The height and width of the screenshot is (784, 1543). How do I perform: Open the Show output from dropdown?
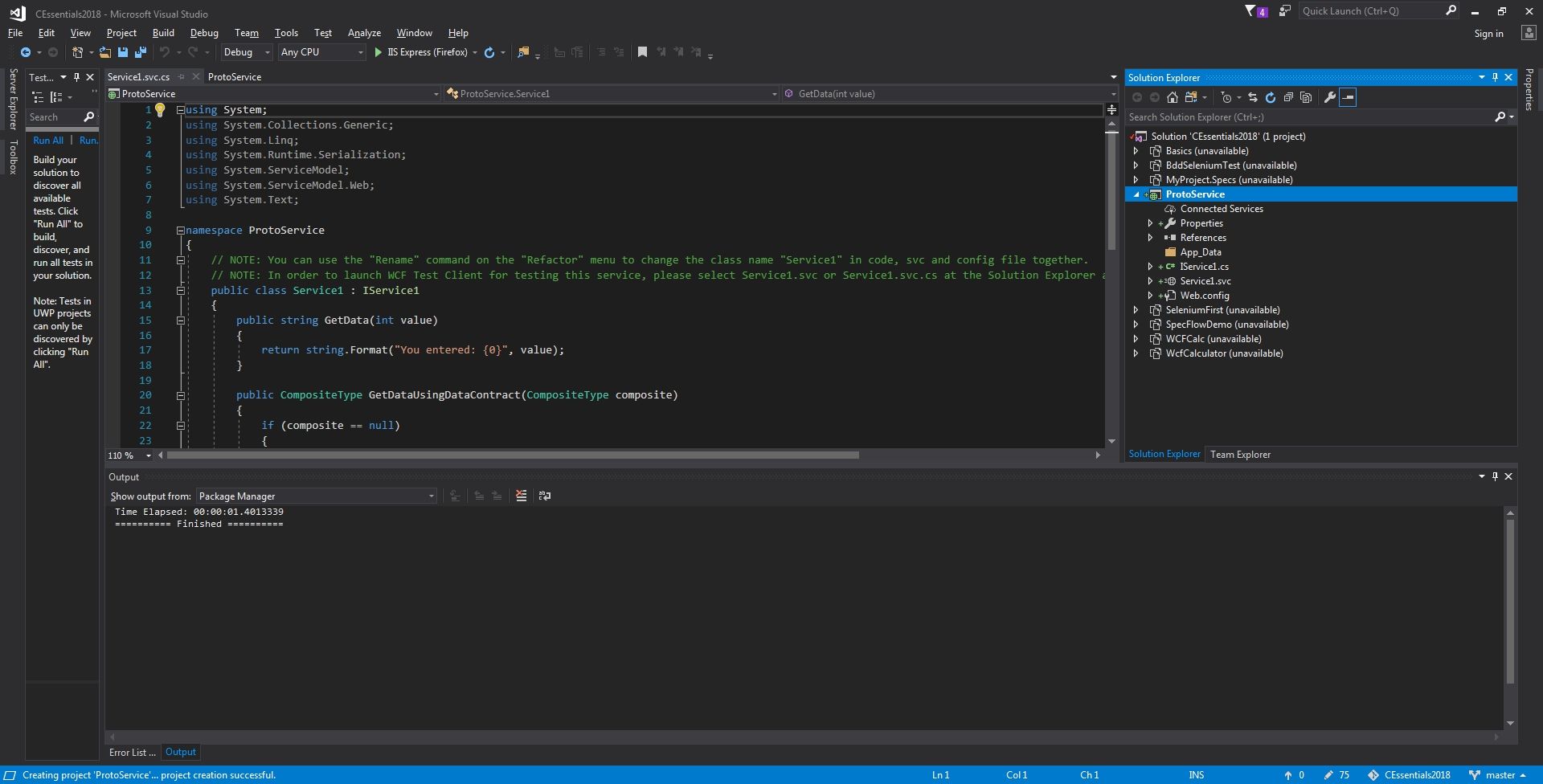317,496
